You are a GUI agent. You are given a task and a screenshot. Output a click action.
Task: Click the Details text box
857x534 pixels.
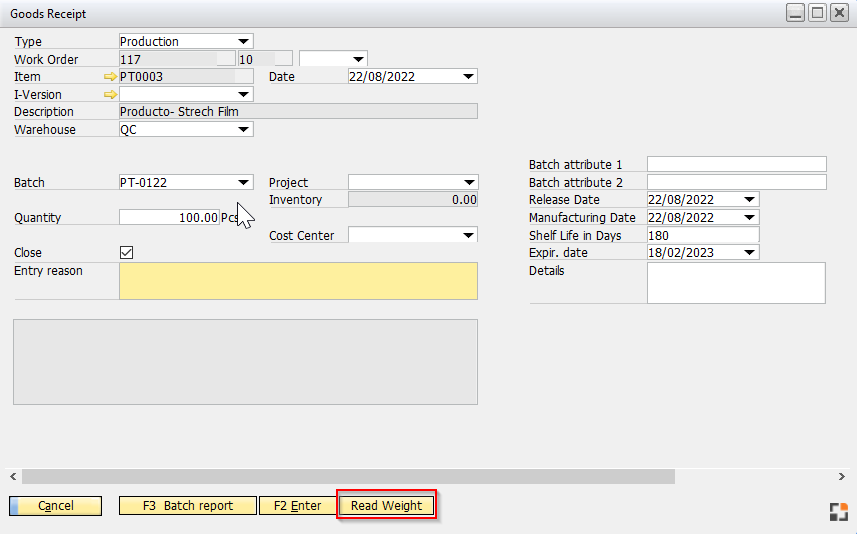pyautogui.click(x=736, y=283)
